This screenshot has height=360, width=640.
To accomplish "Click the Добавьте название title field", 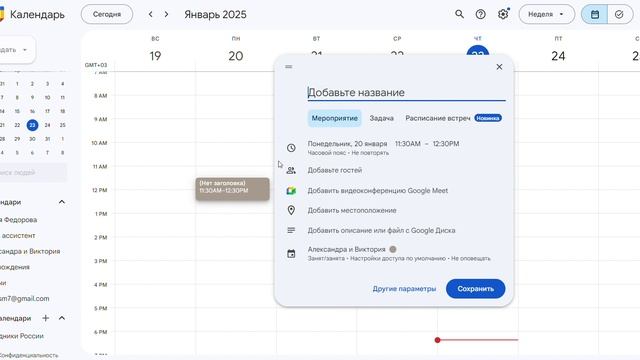I will (x=406, y=93).
